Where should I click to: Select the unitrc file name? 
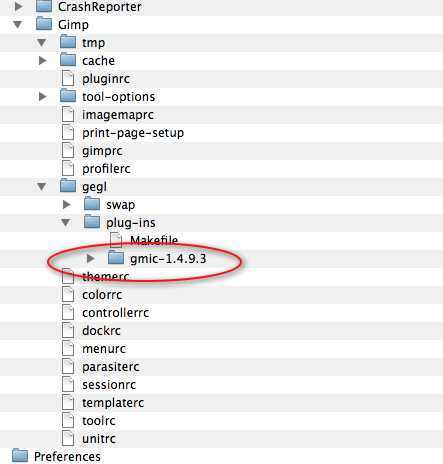coord(99,439)
